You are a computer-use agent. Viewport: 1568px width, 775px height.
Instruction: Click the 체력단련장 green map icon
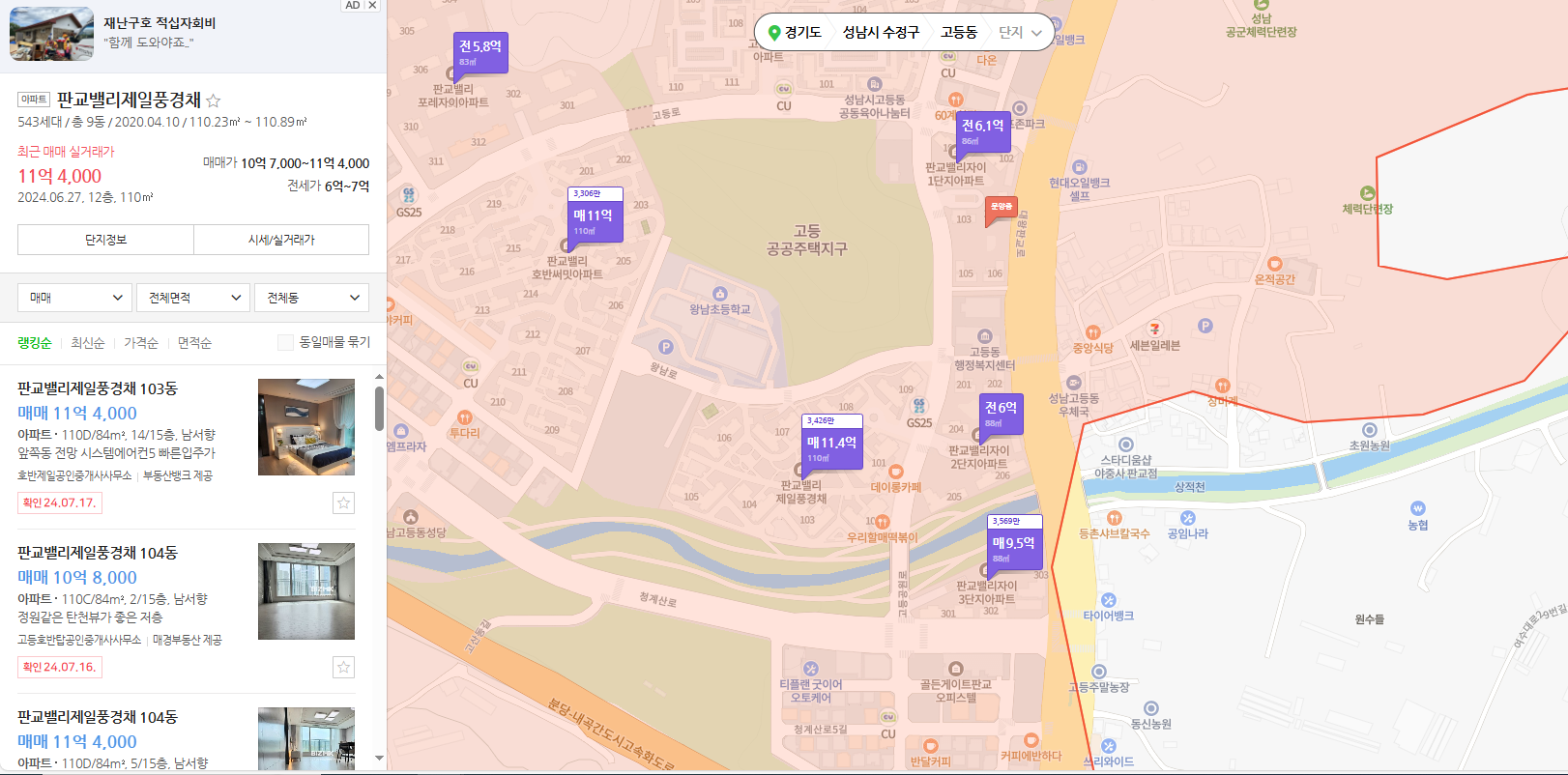pos(1367,193)
